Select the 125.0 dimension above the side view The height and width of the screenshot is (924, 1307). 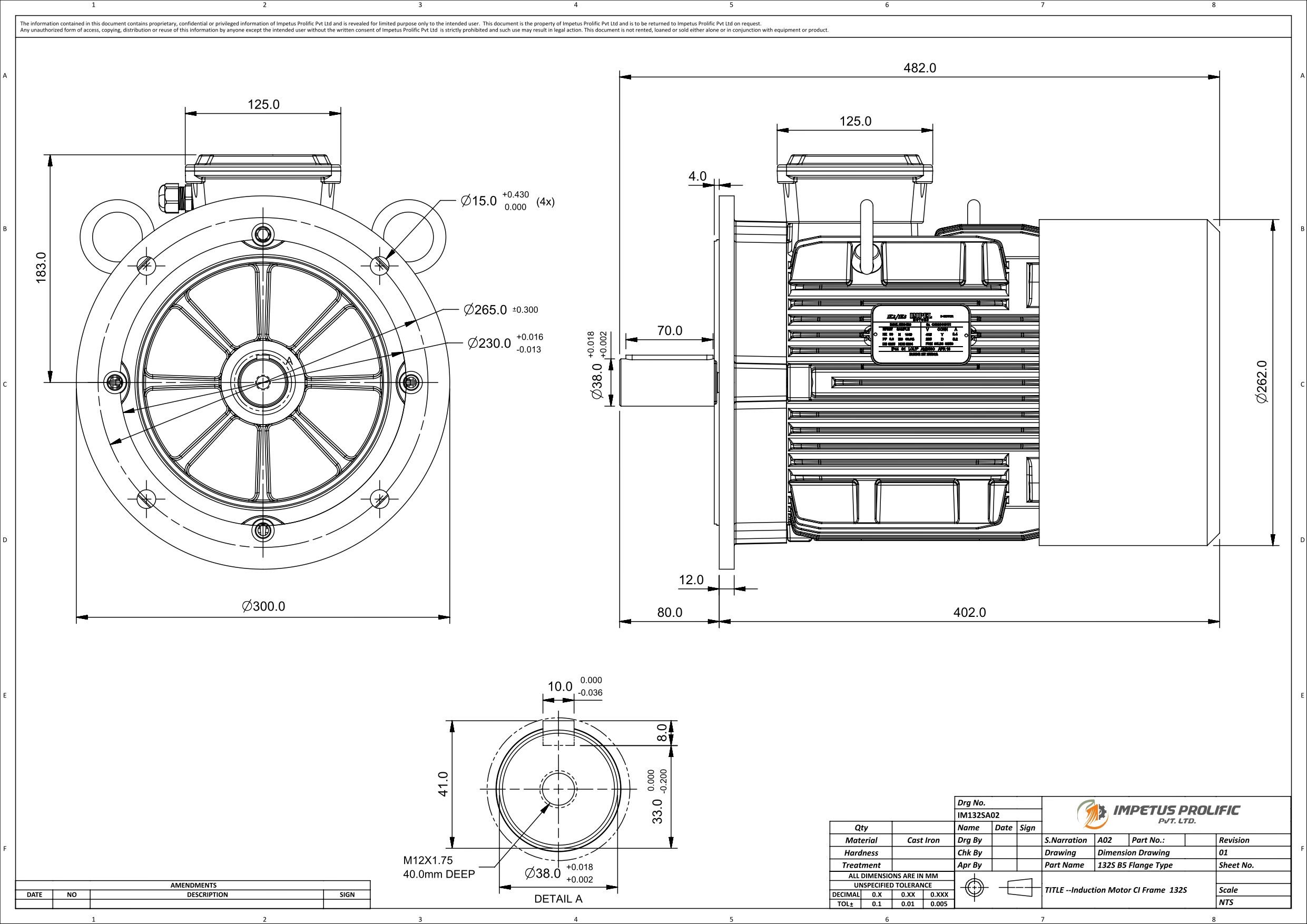855,121
